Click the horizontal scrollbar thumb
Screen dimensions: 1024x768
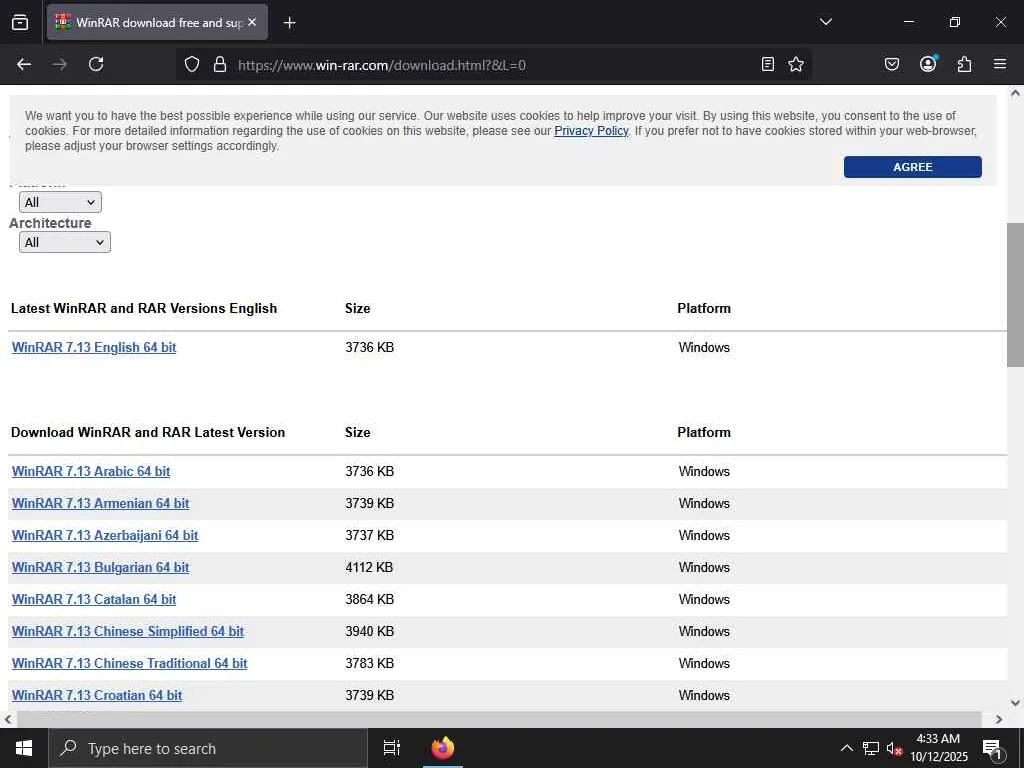point(499,719)
